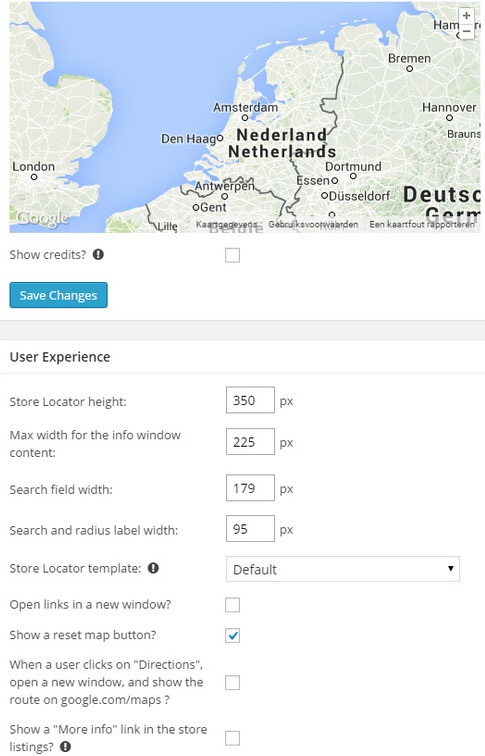Click the Google logo on the map
The image size is (485, 756).
tap(42, 218)
